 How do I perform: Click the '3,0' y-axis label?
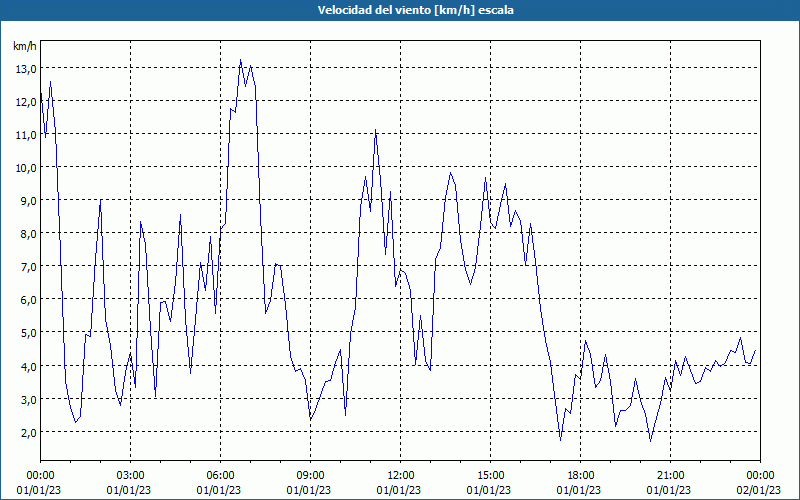29,400
